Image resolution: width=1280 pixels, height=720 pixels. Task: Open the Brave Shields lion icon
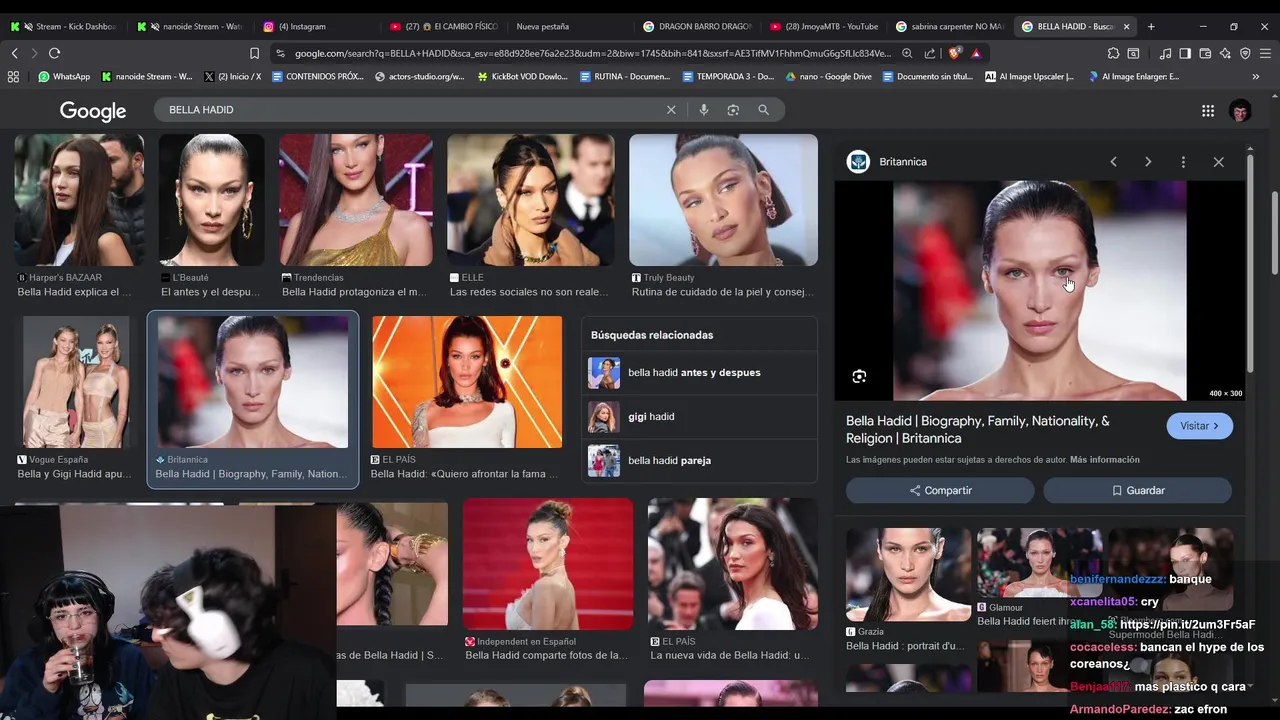tap(955, 53)
